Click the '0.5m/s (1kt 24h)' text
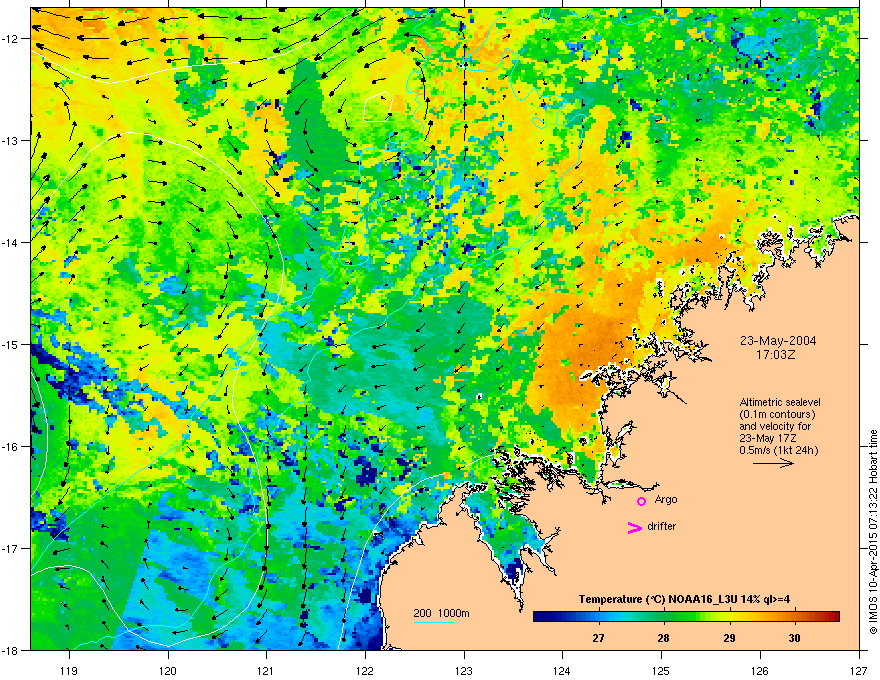This screenshot has width=880, height=680. (x=778, y=450)
